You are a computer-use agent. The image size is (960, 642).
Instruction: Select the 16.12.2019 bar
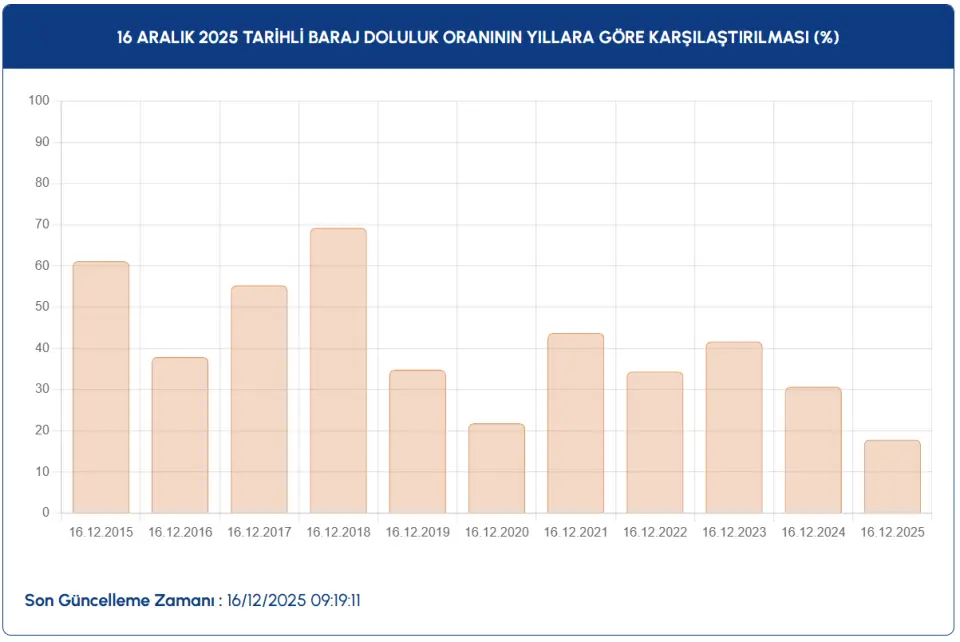pyautogui.click(x=417, y=442)
